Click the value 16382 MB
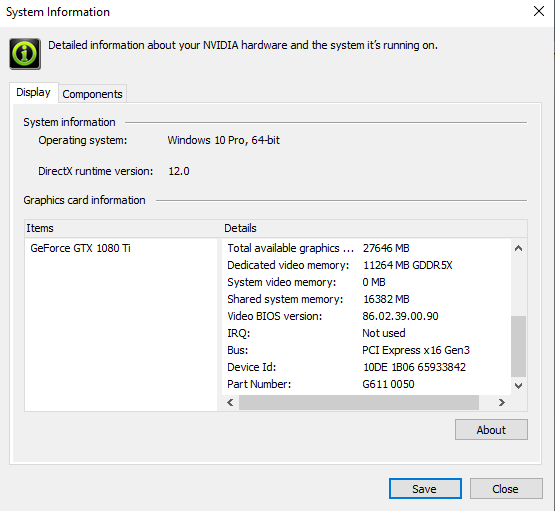555x511 pixels. tap(386, 299)
